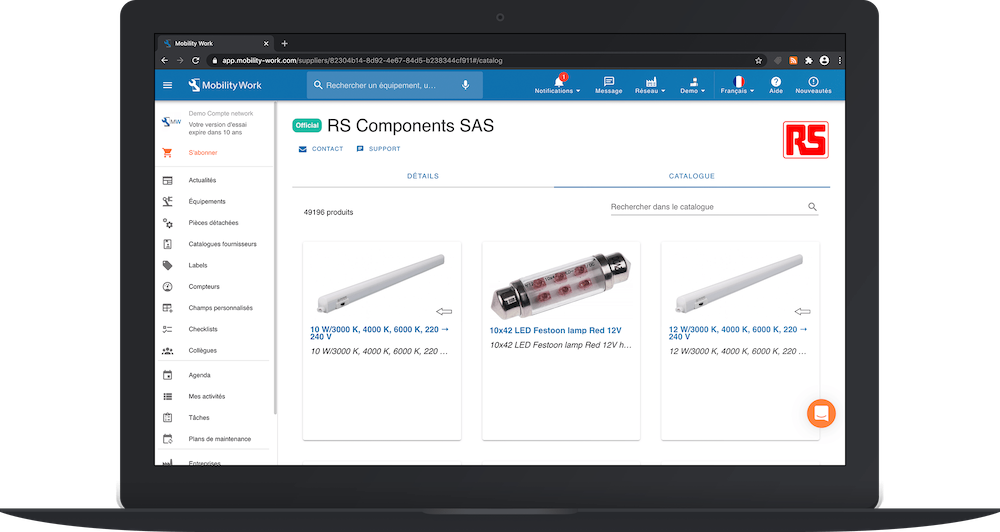1000x532 pixels.
Task: Bookmark the page with the star icon
Action: pyautogui.click(x=758, y=61)
